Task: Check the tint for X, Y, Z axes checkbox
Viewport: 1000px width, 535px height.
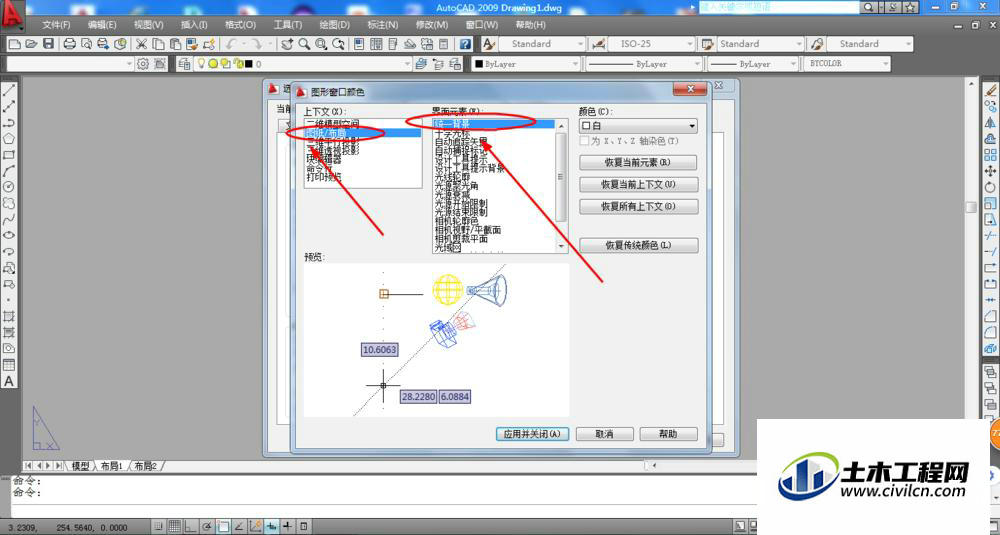Action: 585,141
